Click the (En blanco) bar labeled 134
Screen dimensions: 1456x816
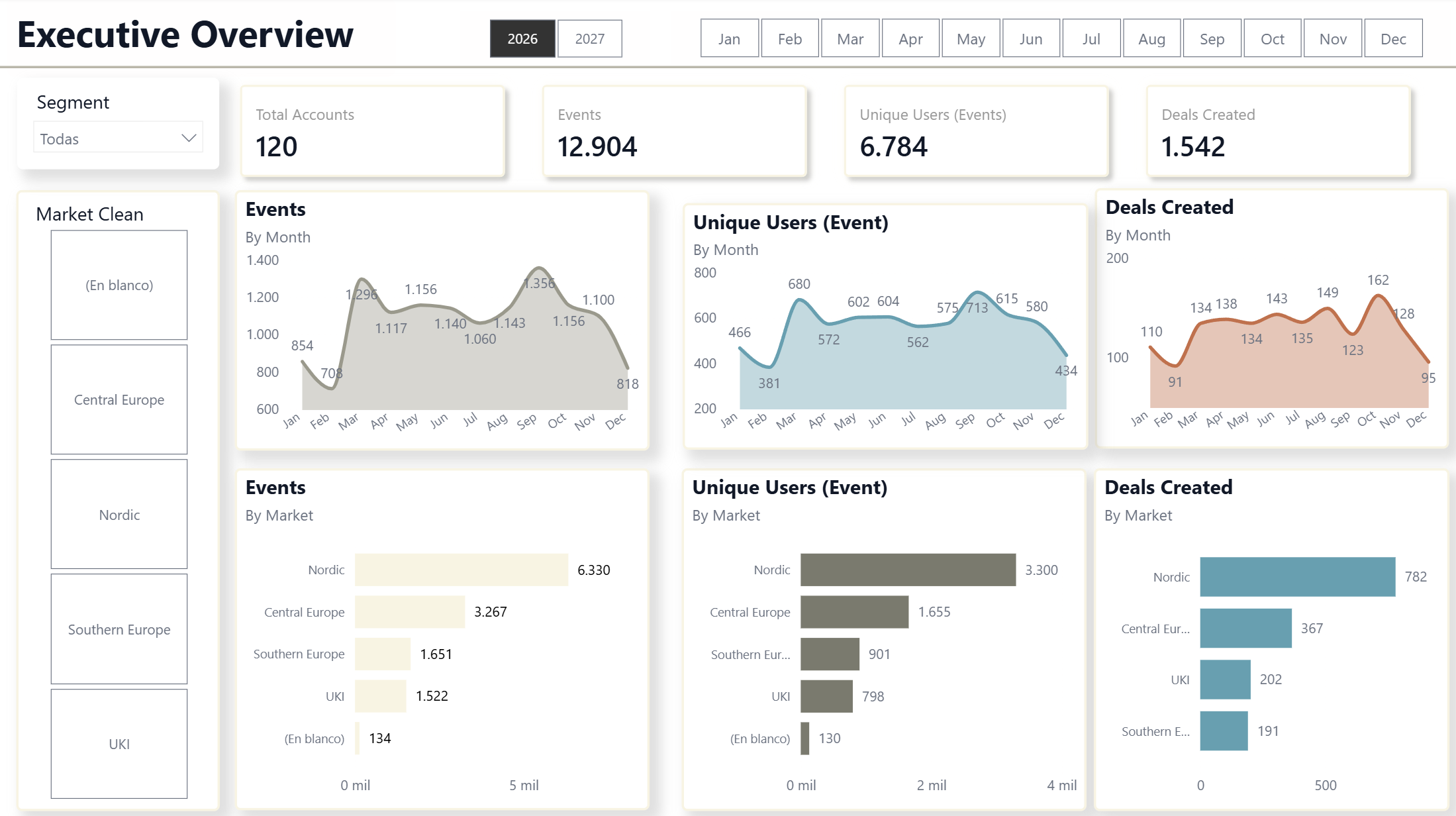[358, 738]
